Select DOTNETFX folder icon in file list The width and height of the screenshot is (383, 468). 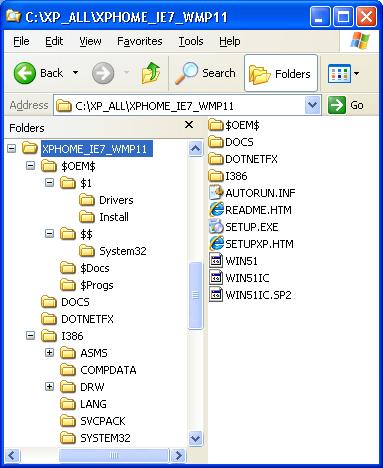point(216,159)
